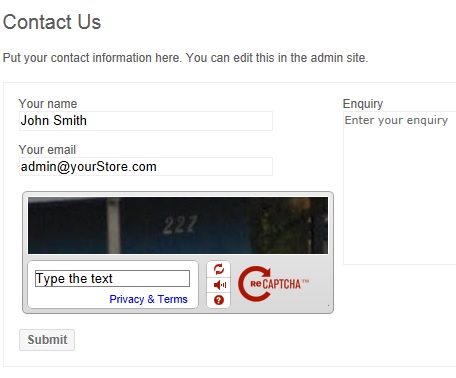Click the Enquiry label

pos(363,104)
